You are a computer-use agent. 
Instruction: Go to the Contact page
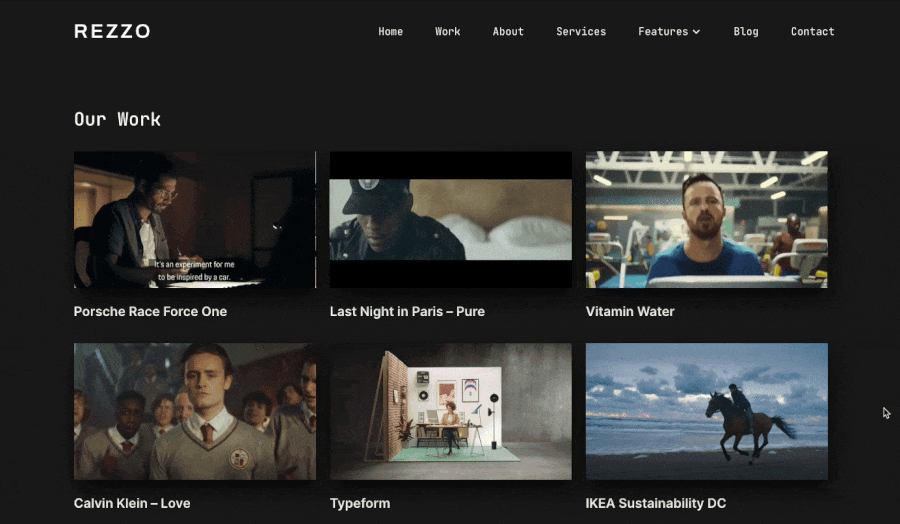(812, 32)
